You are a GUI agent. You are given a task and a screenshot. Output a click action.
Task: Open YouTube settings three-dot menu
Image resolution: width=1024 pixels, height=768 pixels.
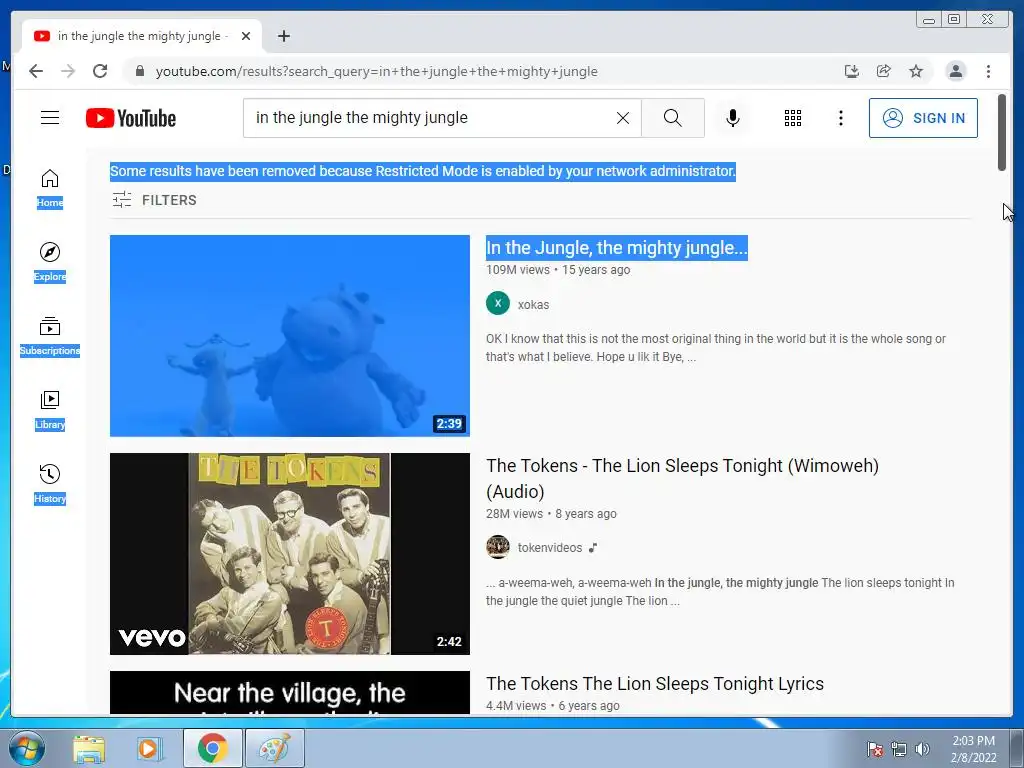[840, 118]
